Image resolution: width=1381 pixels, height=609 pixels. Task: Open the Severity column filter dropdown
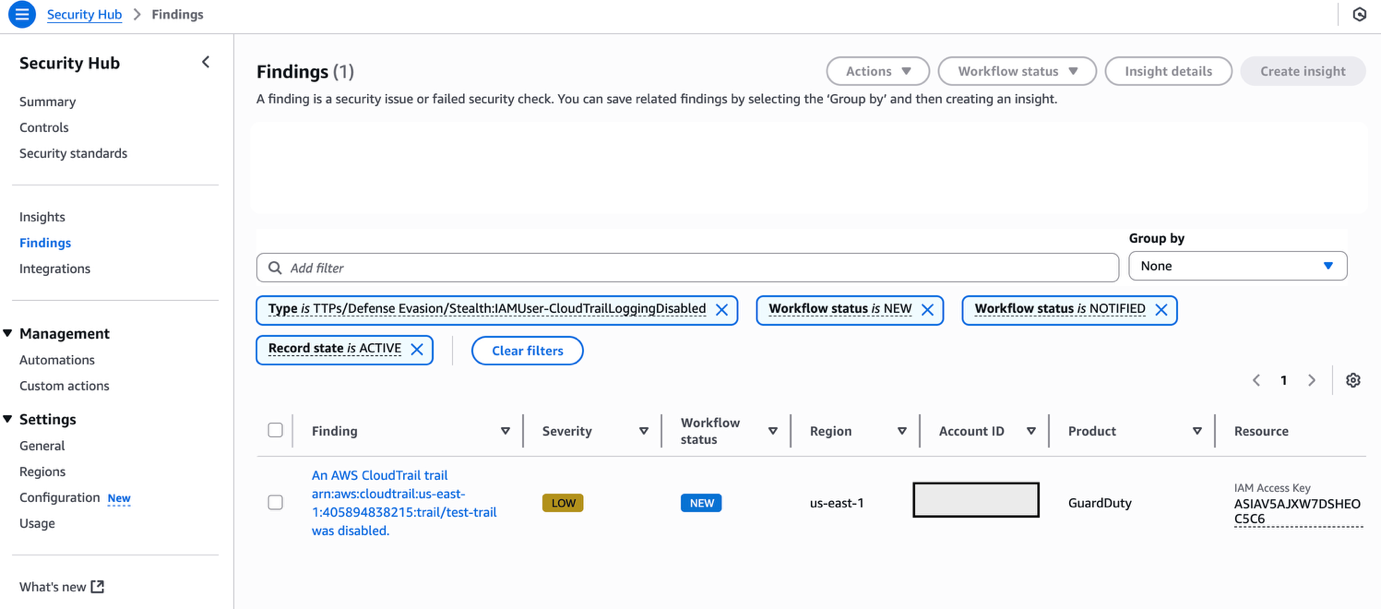pyautogui.click(x=644, y=430)
